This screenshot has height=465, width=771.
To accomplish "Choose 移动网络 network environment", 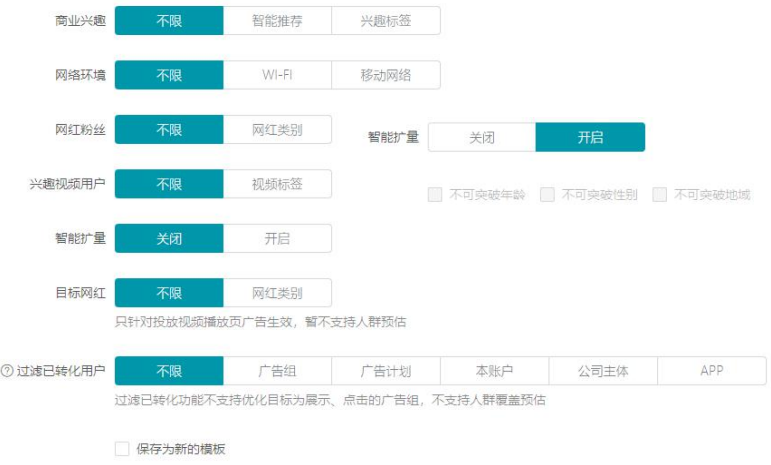I will click(386, 75).
